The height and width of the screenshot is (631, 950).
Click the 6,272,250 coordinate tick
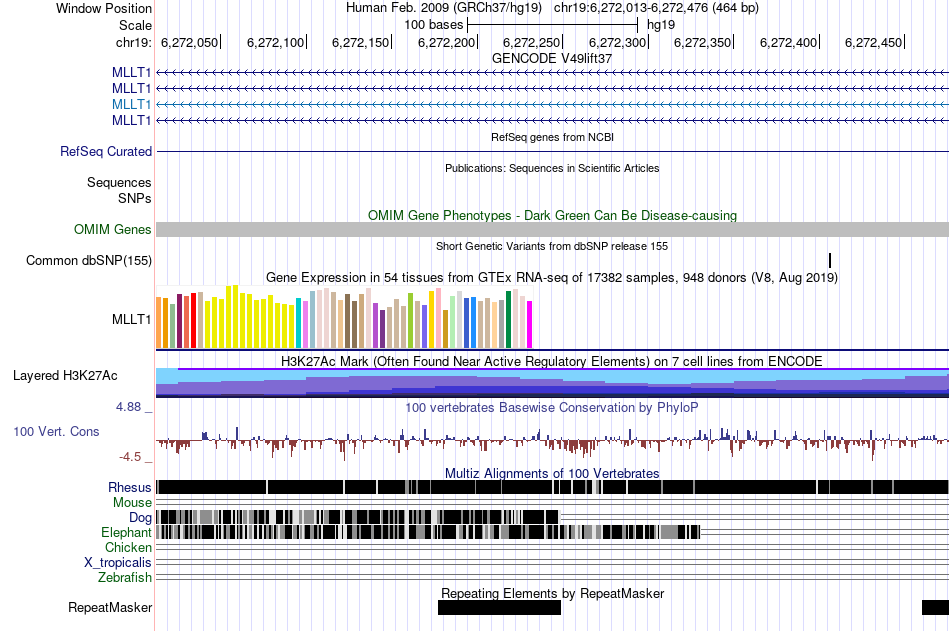point(532,42)
